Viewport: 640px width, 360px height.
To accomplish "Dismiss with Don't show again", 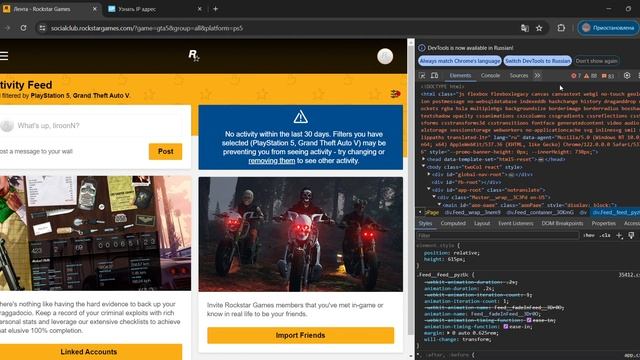I will coord(596,61).
